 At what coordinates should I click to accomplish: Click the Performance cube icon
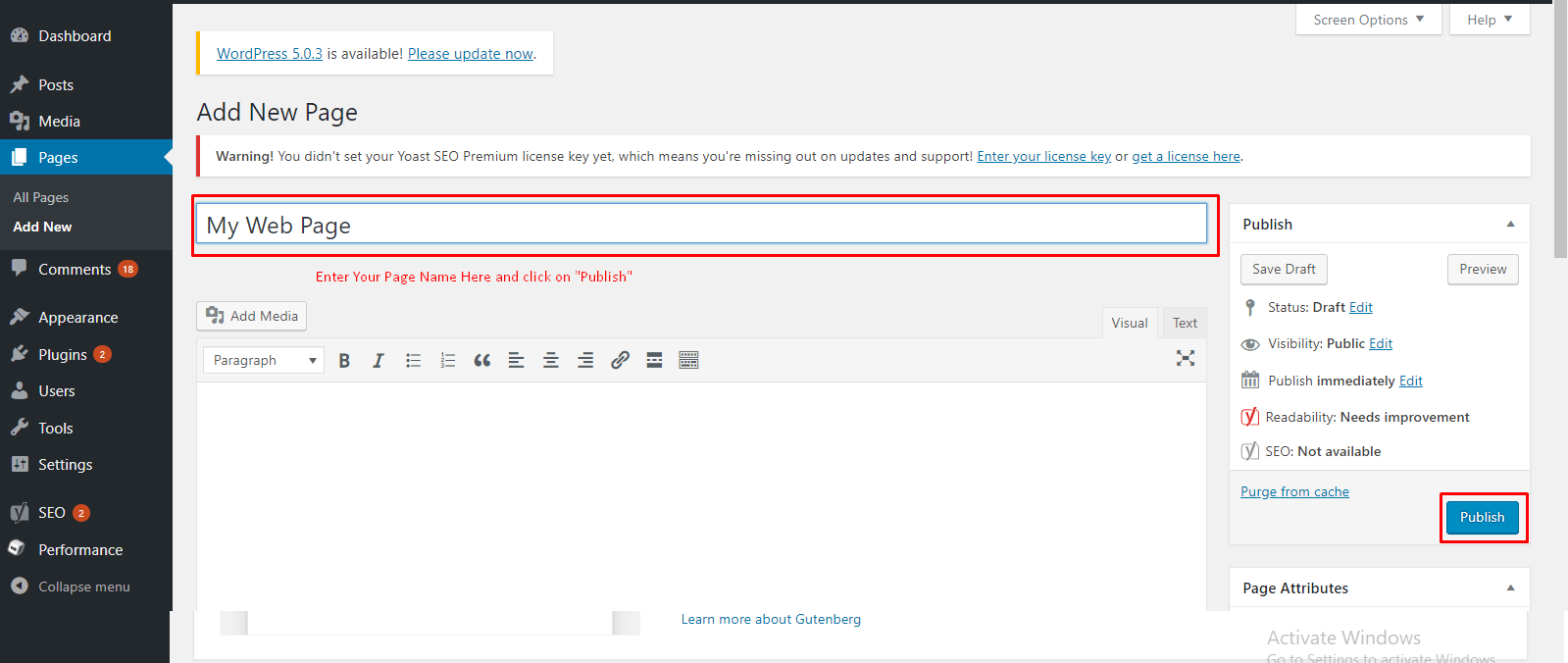[x=17, y=549]
